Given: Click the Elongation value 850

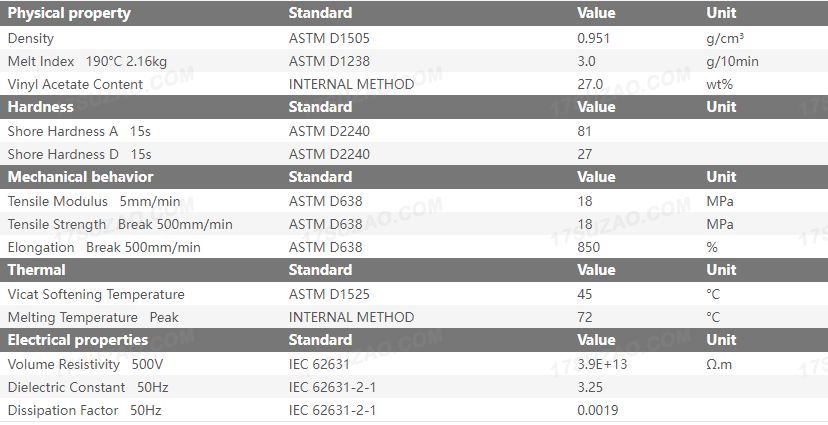Looking at the screenshot, I should [x=589, y=247].
